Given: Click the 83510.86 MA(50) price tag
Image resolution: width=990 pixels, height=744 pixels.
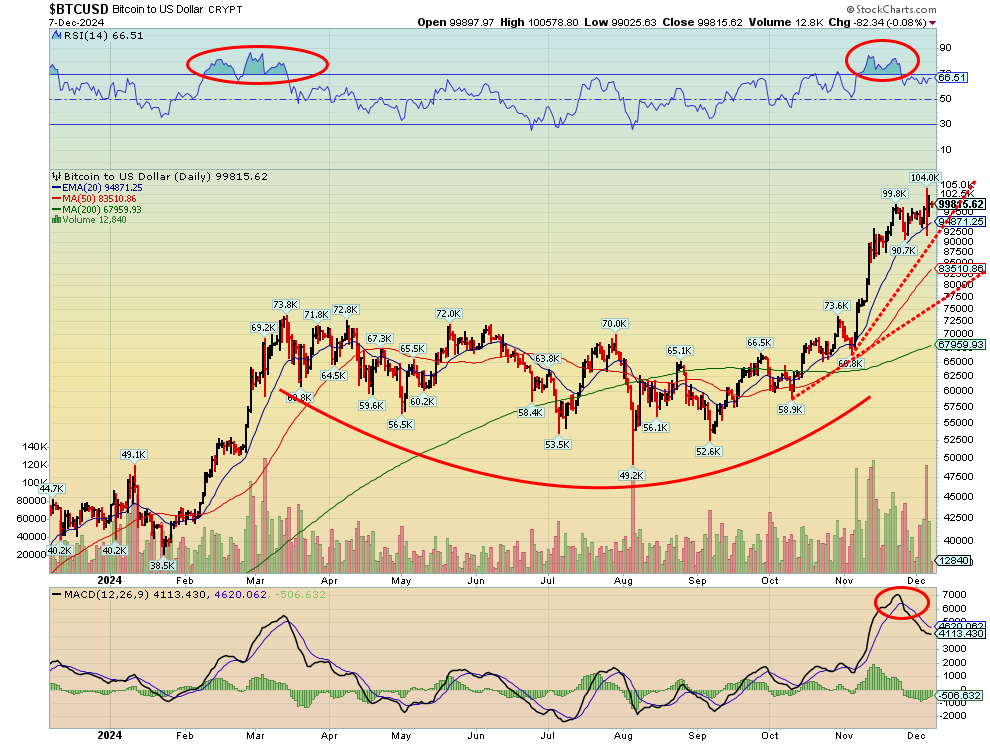Looking at the screenshot, I should tap(961, 269).
